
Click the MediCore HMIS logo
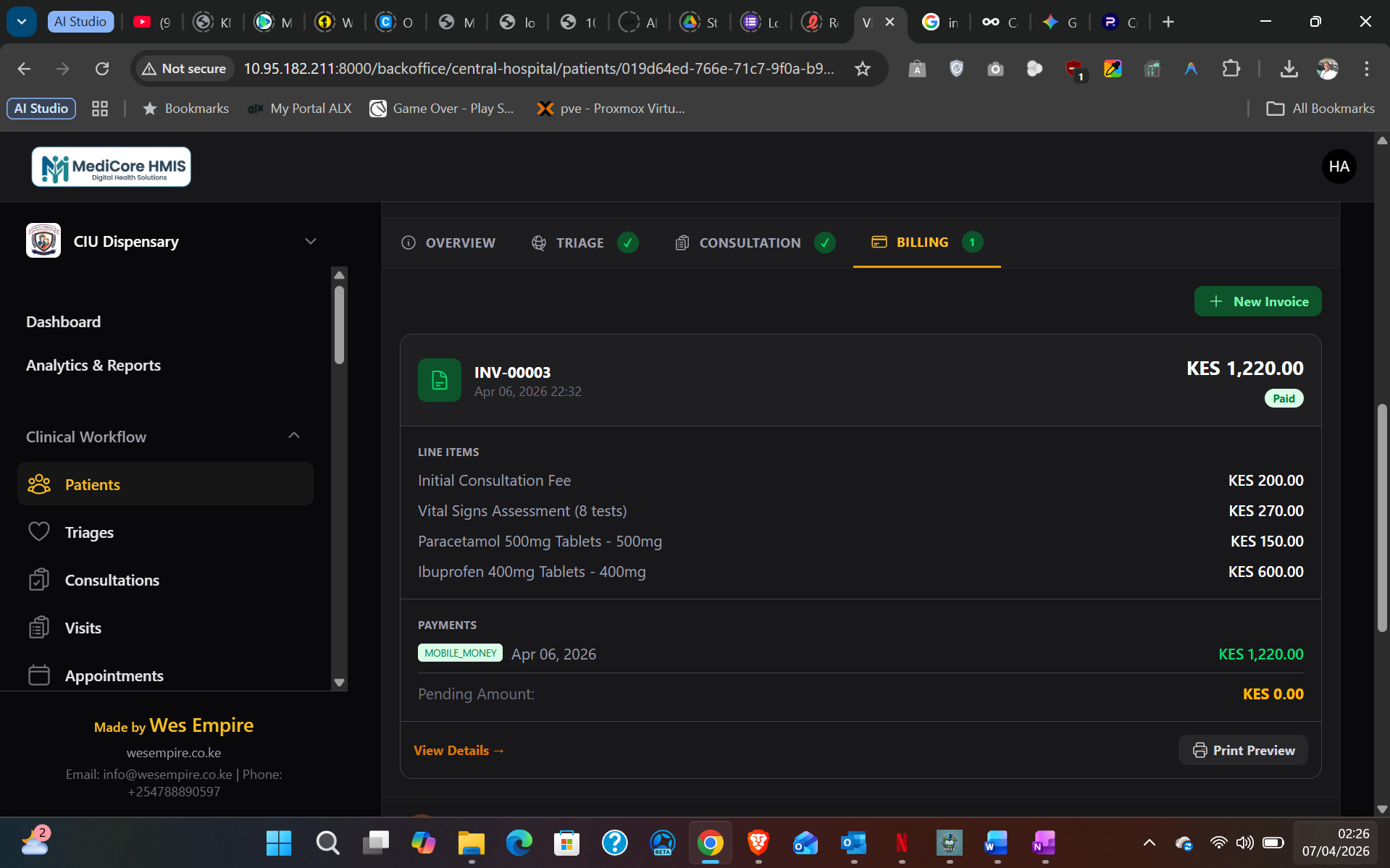[112, 167]
